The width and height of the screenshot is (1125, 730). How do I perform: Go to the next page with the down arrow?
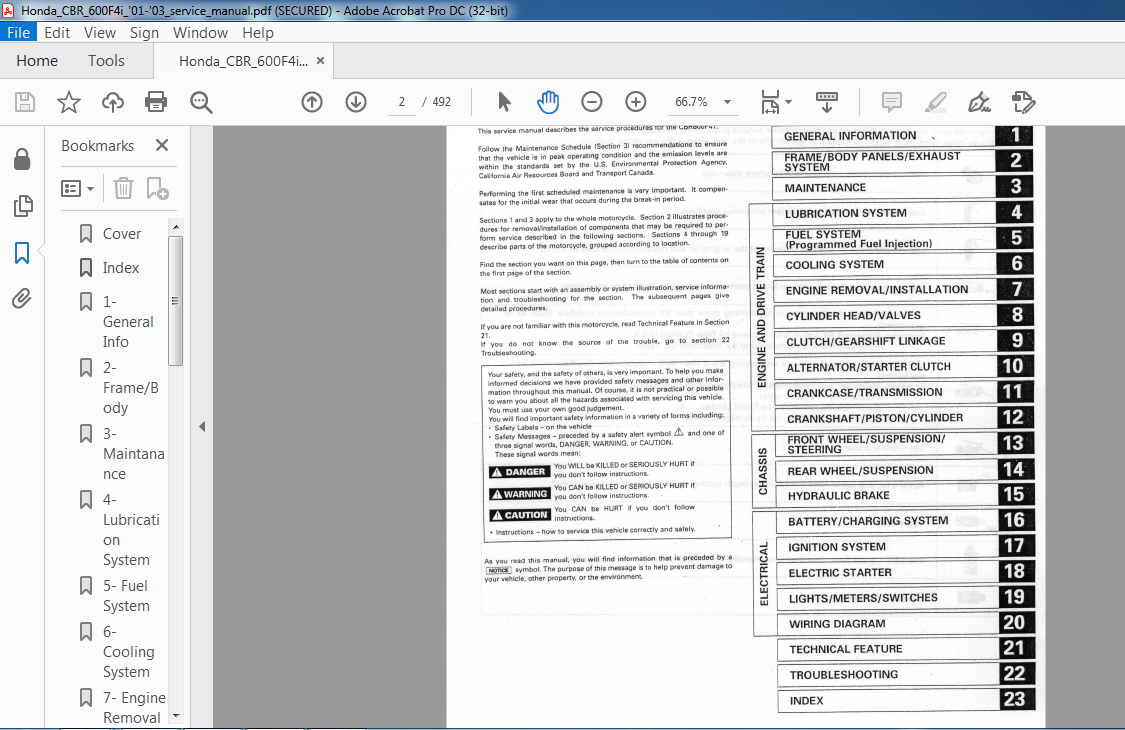(x=356, y=102)
